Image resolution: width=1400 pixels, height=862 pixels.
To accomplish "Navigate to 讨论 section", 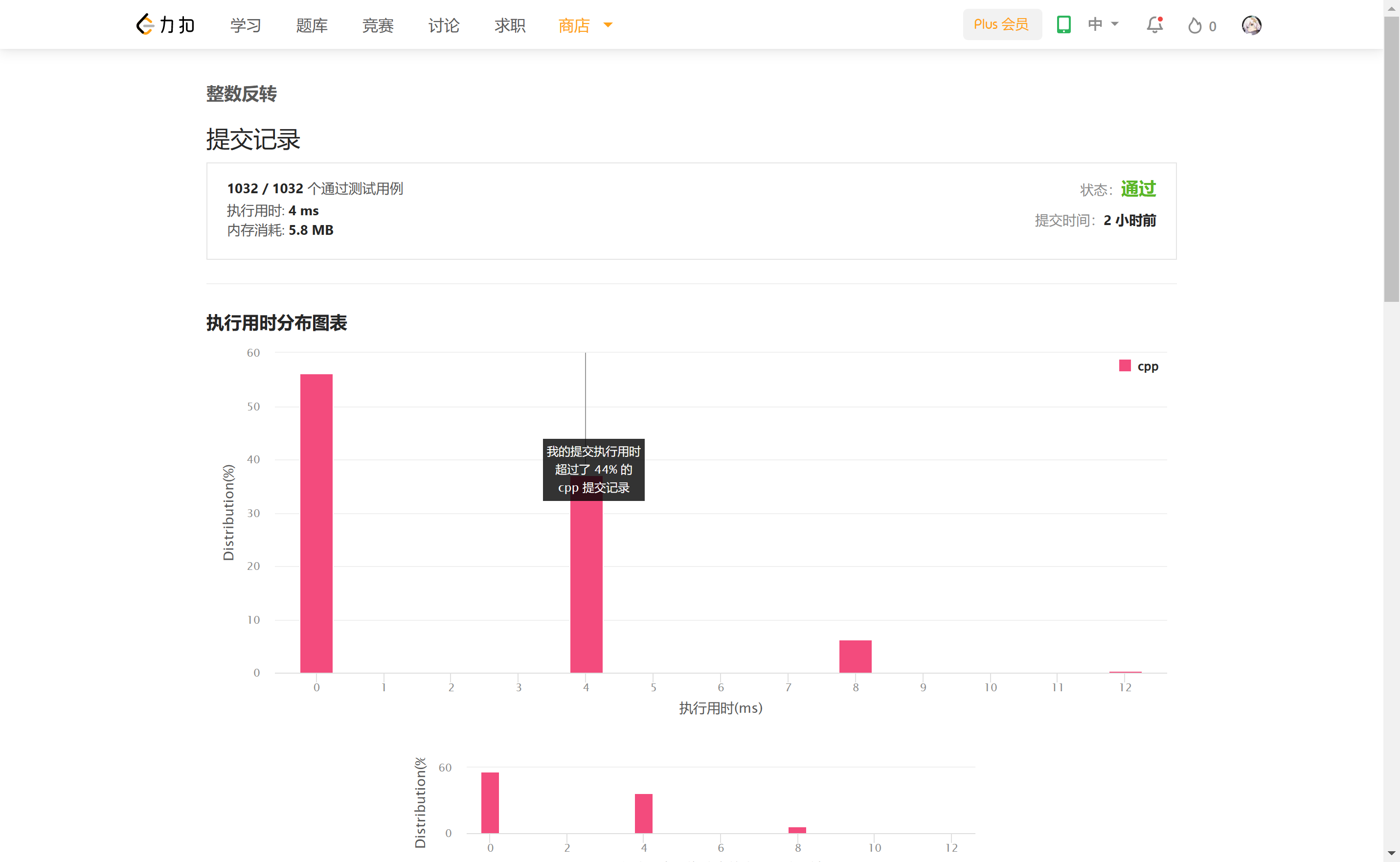I will 444,25.
